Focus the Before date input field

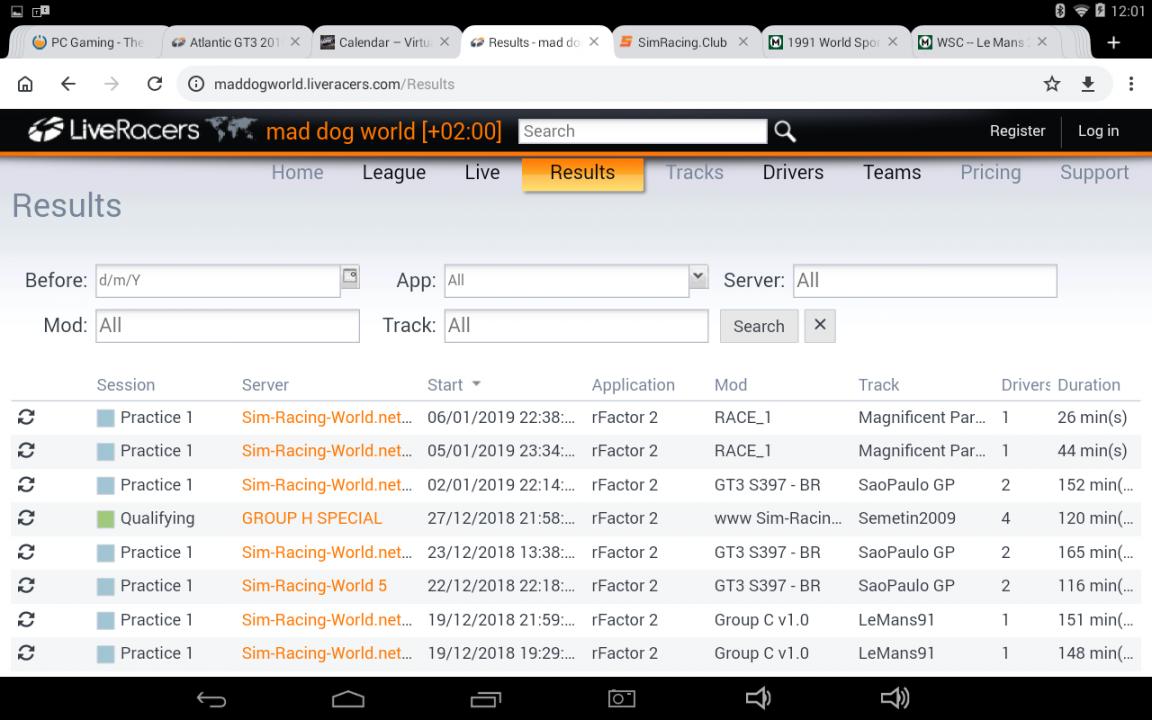pos(217,281)
